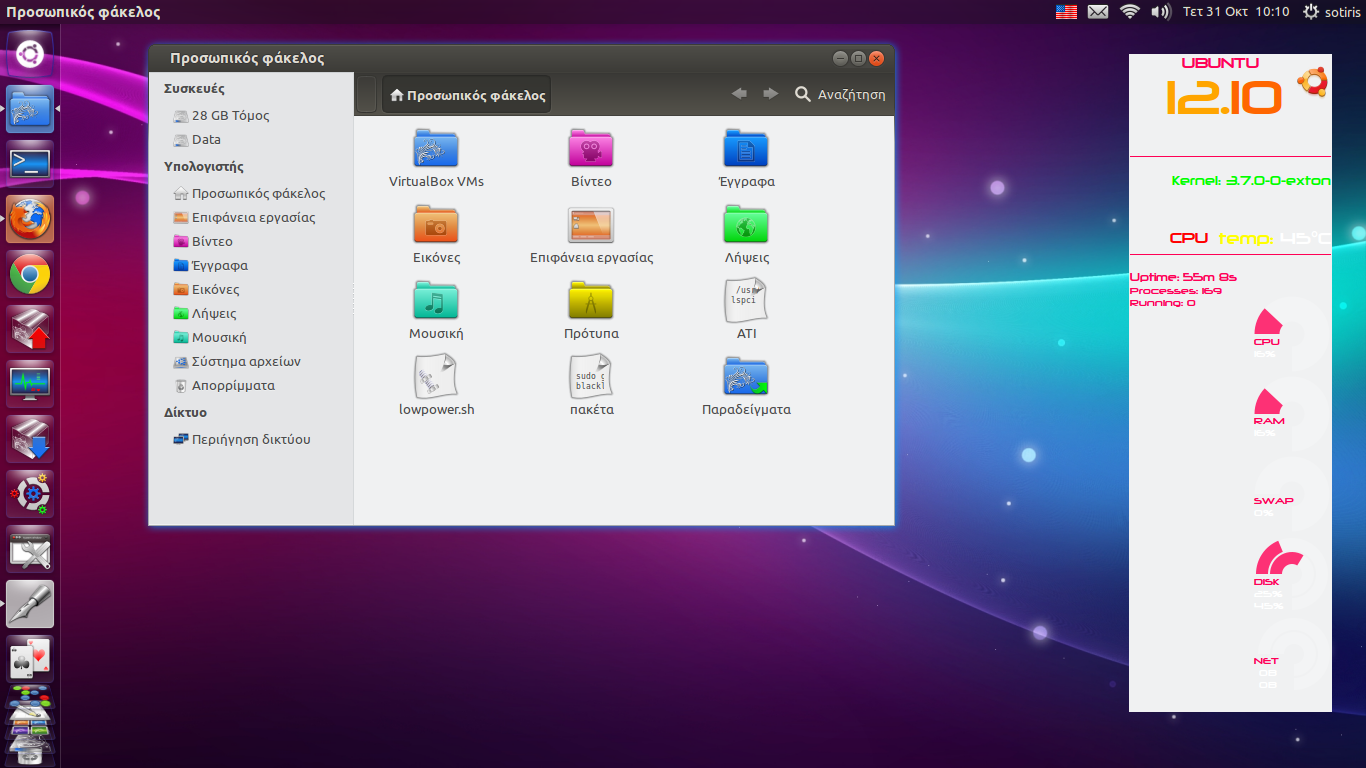Image resolution: width=1366 pixels, height=768 pixels.
Task: Open the keyboard layout flag menu
Action: click(1066, 12)
